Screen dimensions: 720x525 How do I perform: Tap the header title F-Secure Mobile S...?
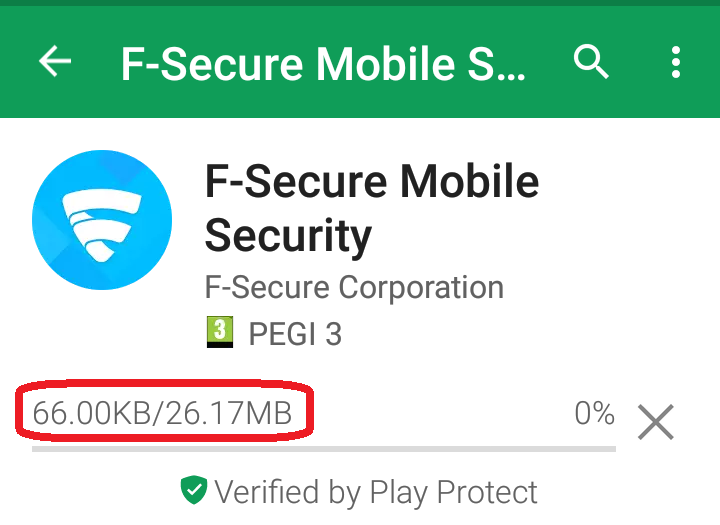[323, 63]
